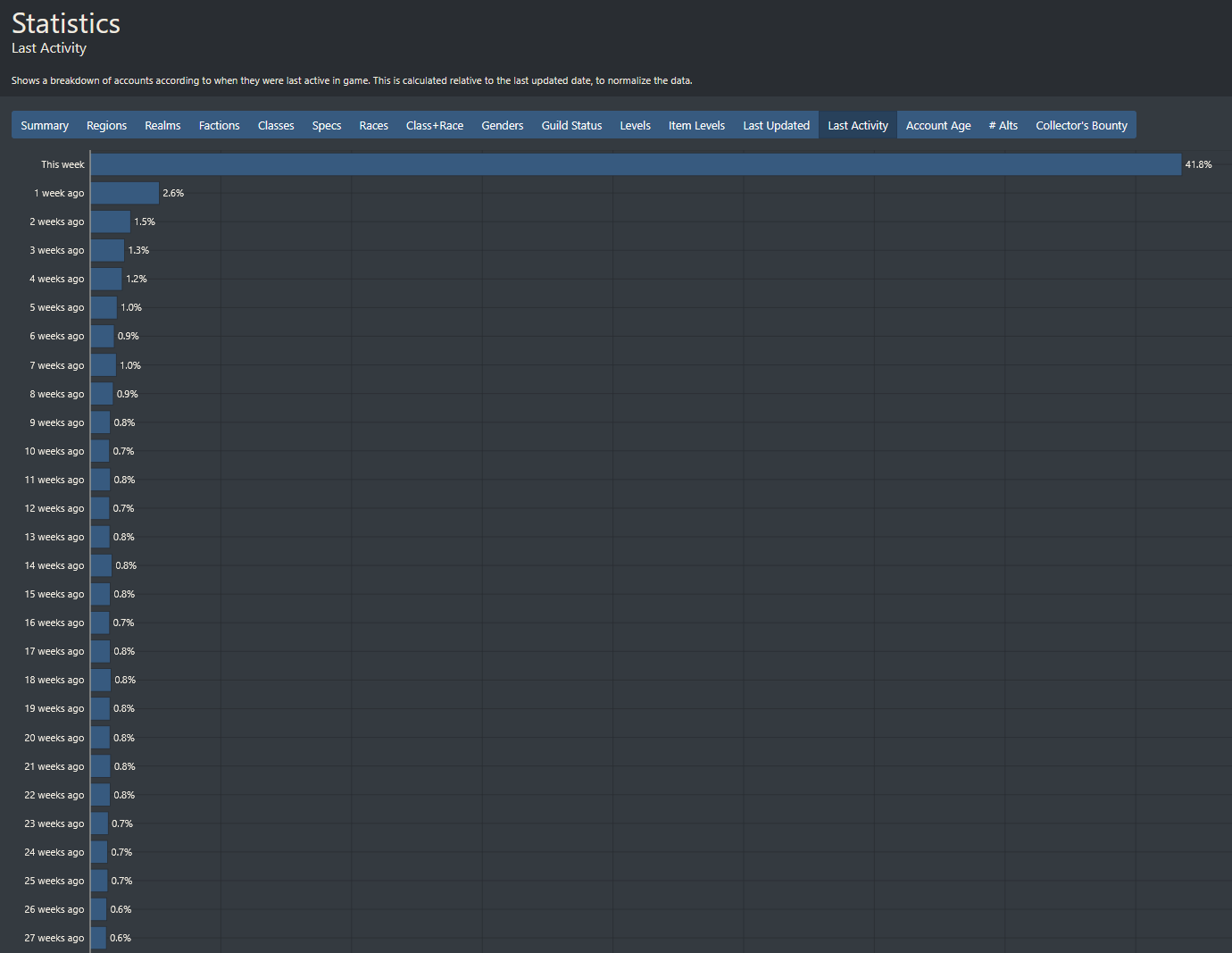Screen dimensions: 1232x953
Task: Click the 2 weeks ago bar
Action: pos(111,222)
